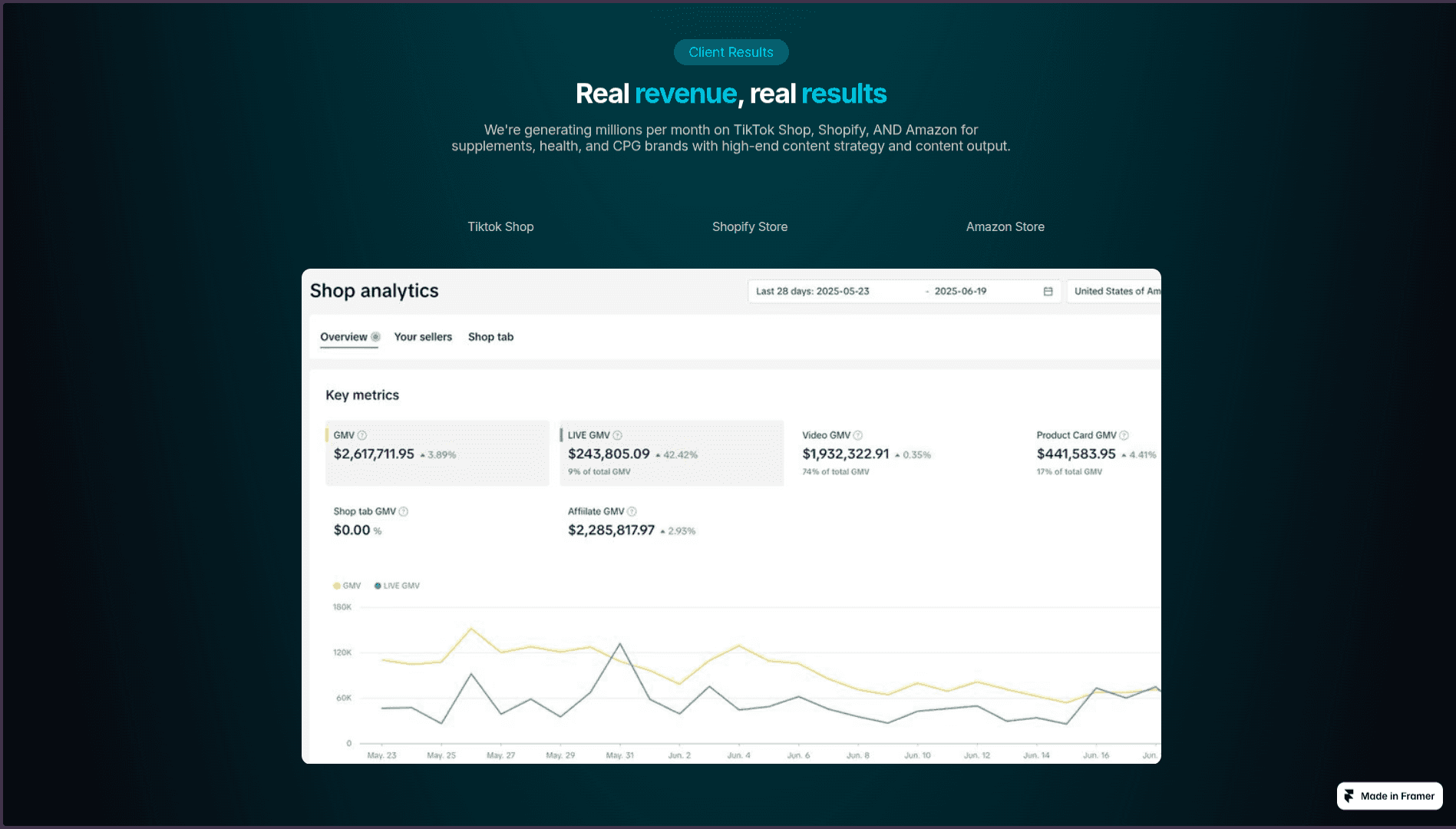Click the Shop analytics title
Image resolution: width=1456 pixels, height=829 pixels.
point(374,291)
